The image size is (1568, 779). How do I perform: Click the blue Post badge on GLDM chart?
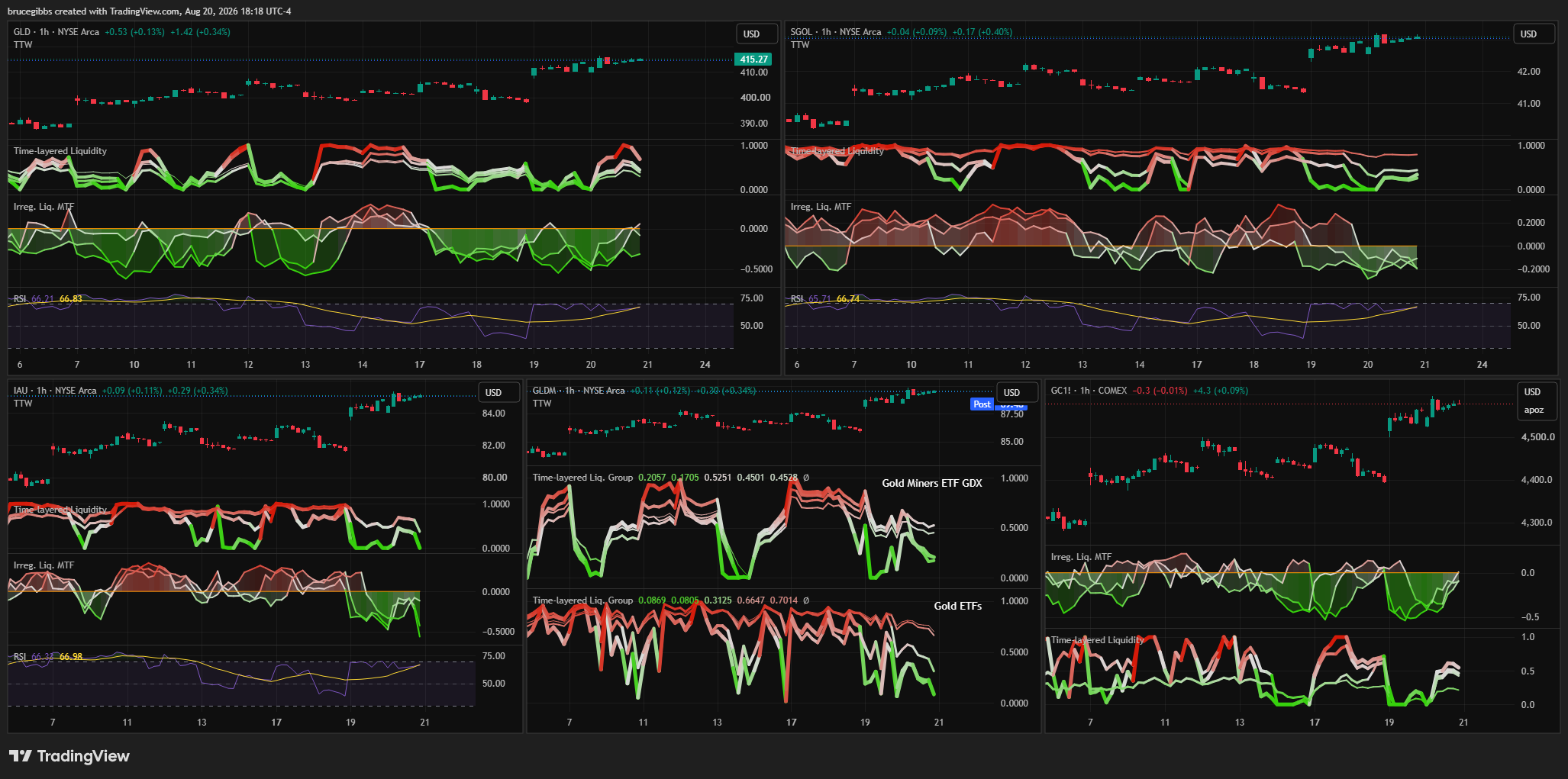point(982,404)
